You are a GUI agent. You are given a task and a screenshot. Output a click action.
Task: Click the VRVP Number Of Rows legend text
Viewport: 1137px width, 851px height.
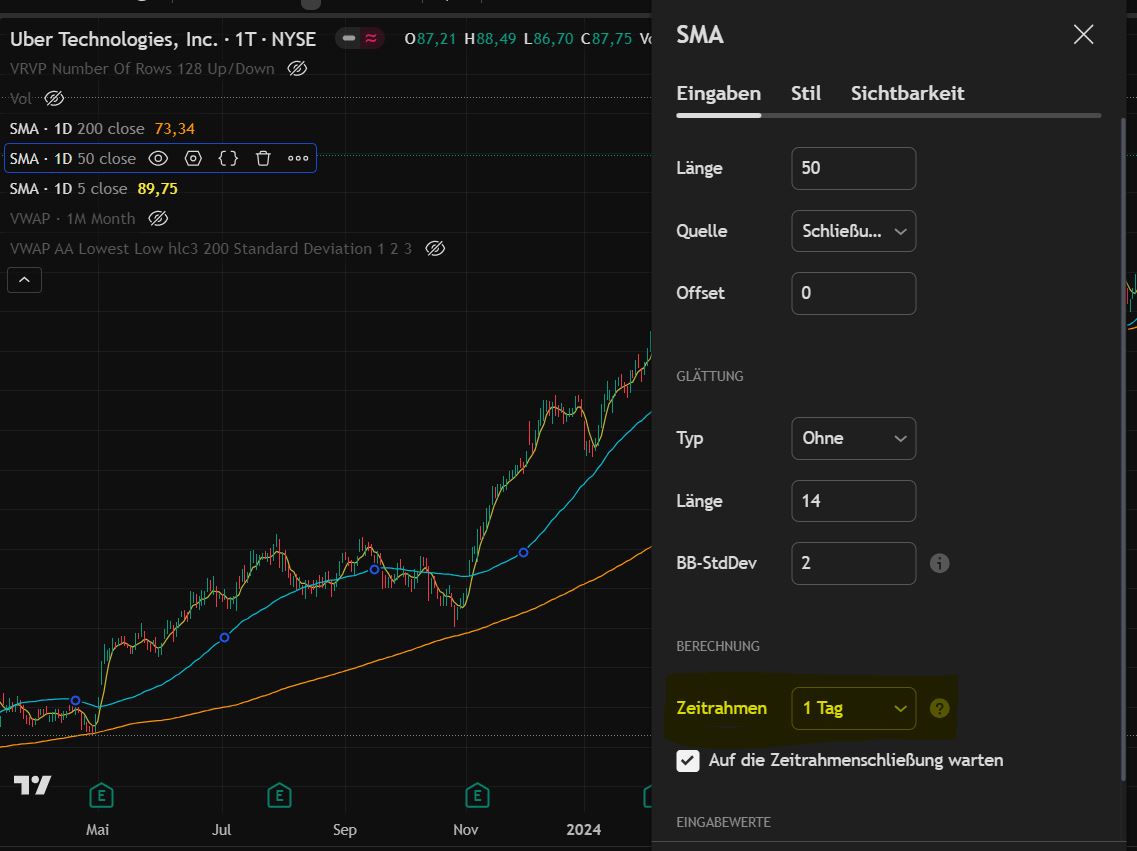pos(142,68)
